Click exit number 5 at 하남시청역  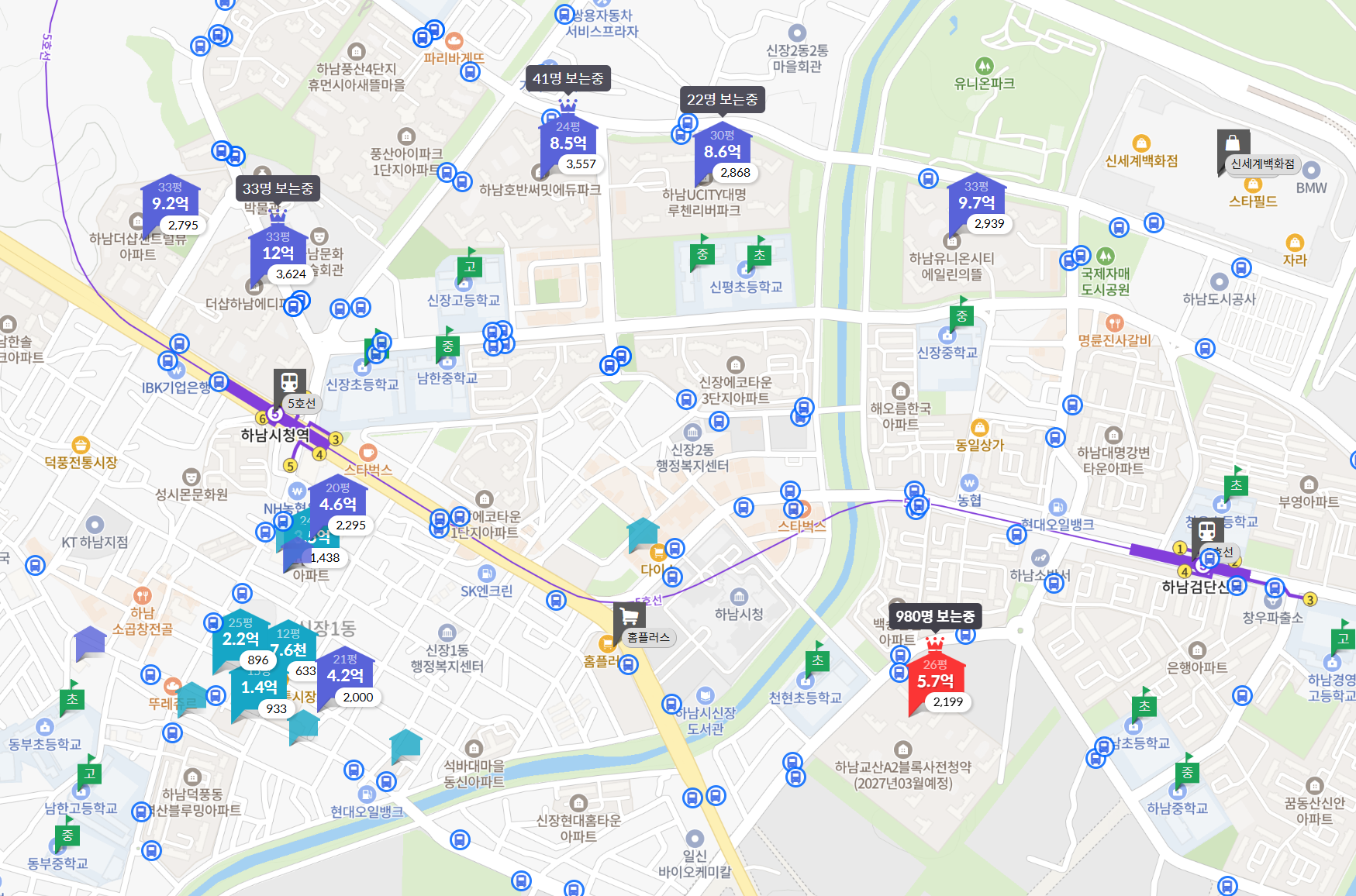[290, 466]
